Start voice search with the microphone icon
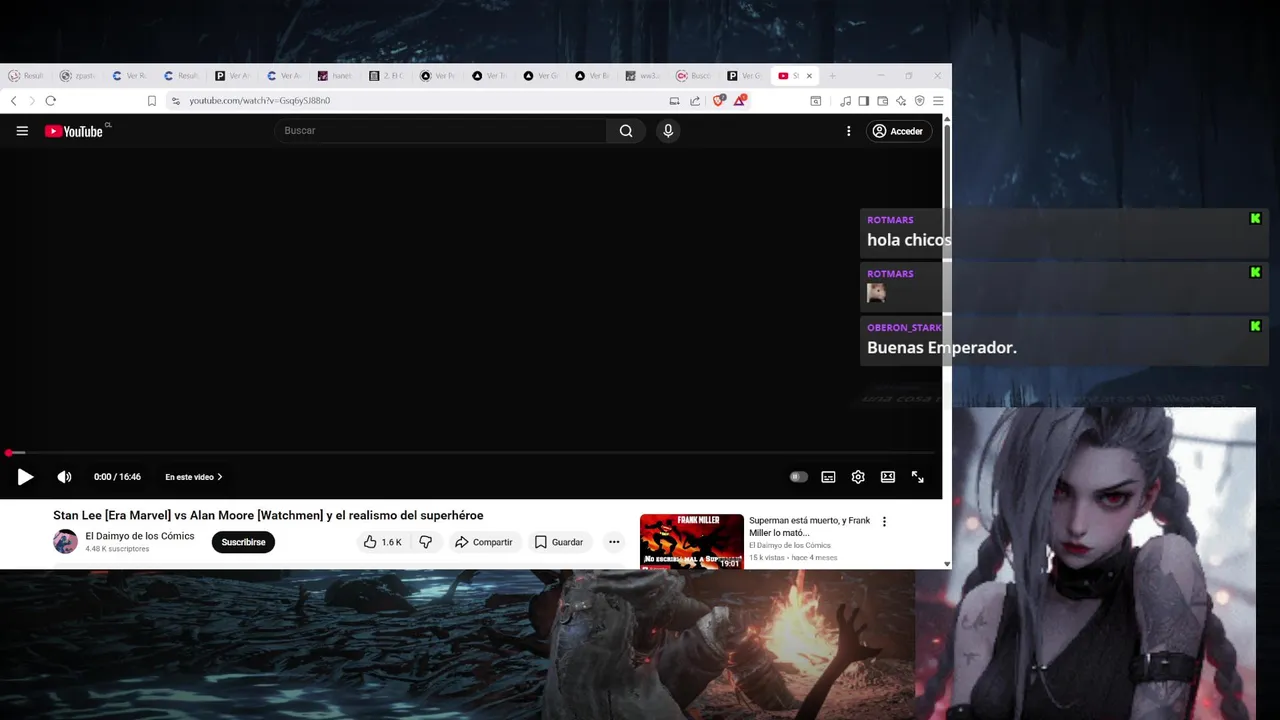Screen dimensions: 1280x720 [668, 131]
